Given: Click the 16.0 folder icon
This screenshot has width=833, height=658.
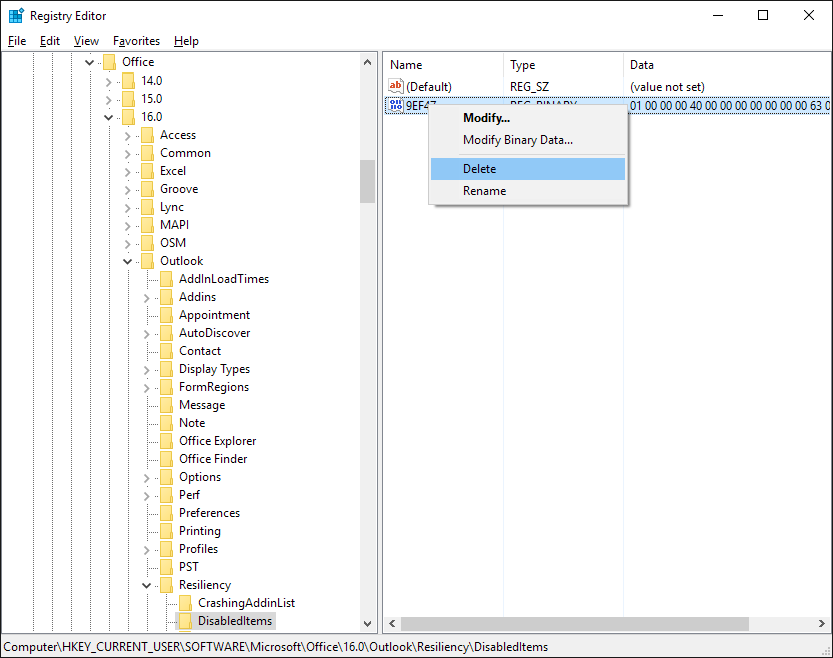Looking at the screenshot, I should 128,117.
